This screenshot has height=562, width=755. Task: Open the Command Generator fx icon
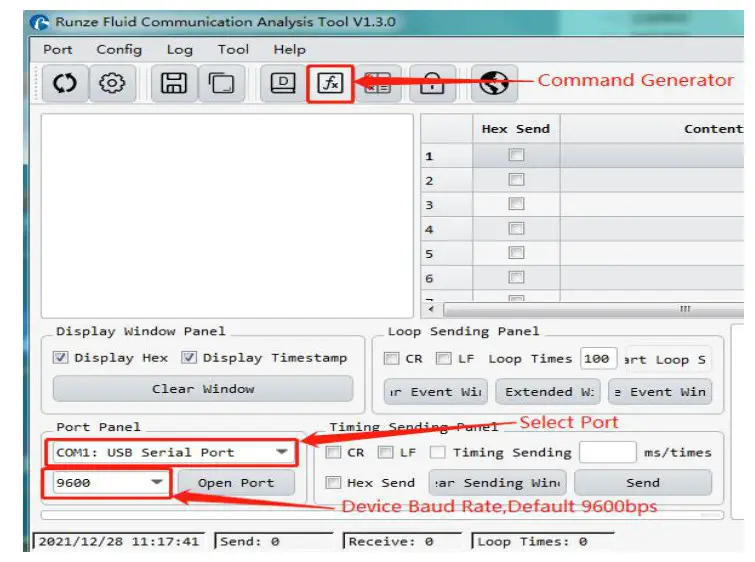point(330,83)
